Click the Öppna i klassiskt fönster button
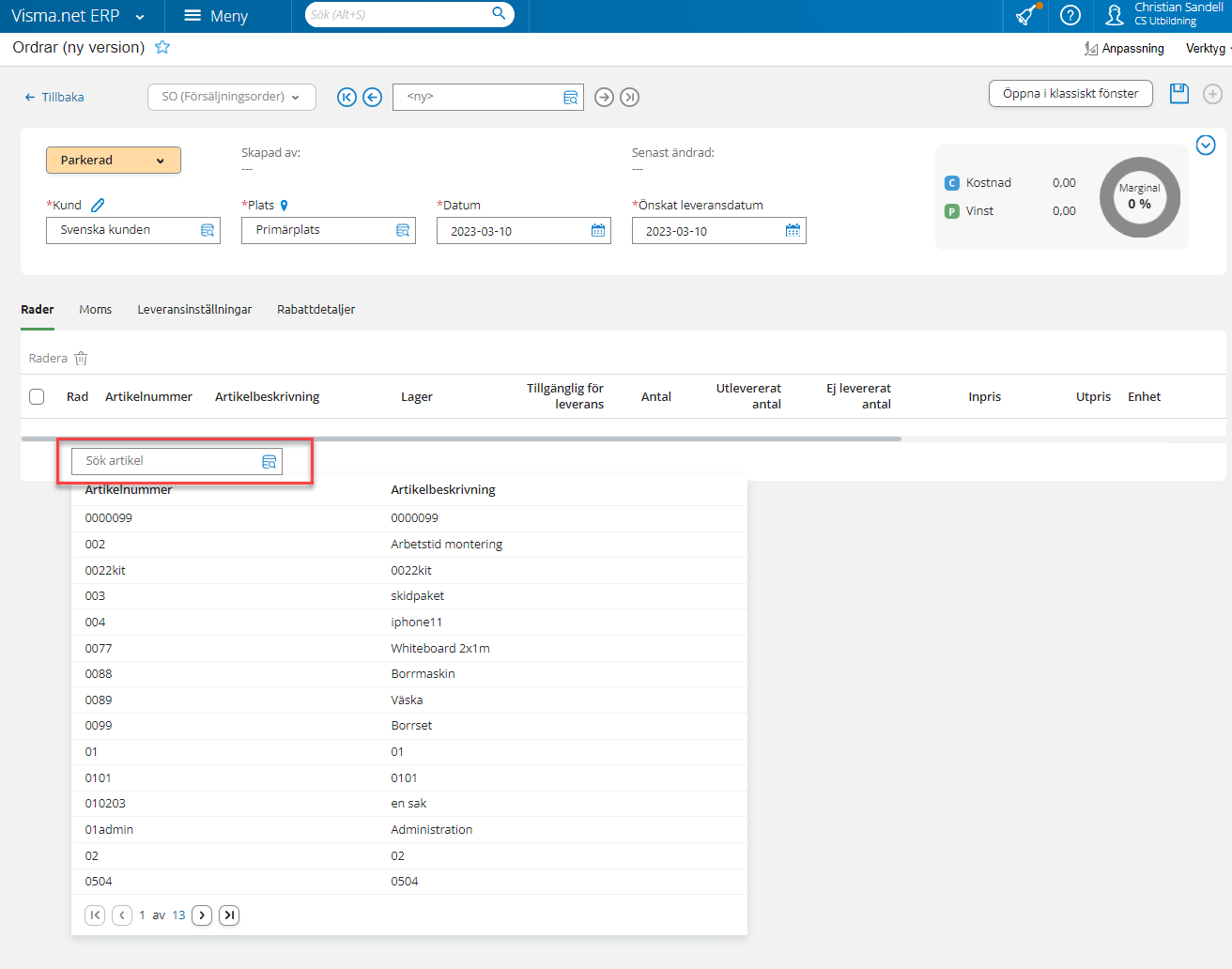 pos(1070,94)
